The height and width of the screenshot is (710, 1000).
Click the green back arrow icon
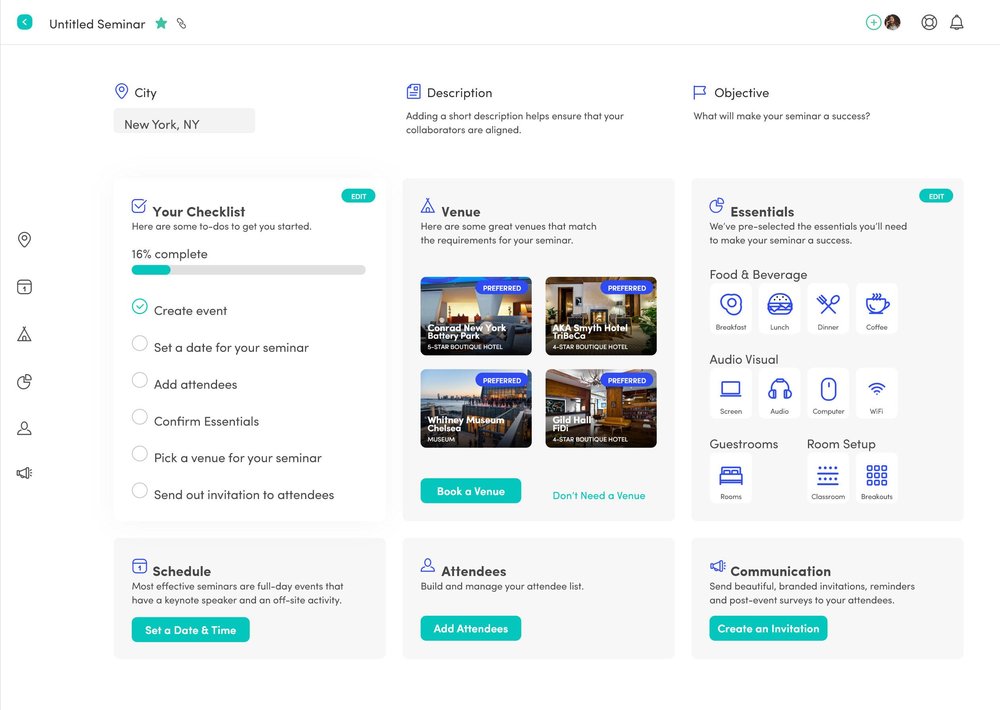(24, 22)
